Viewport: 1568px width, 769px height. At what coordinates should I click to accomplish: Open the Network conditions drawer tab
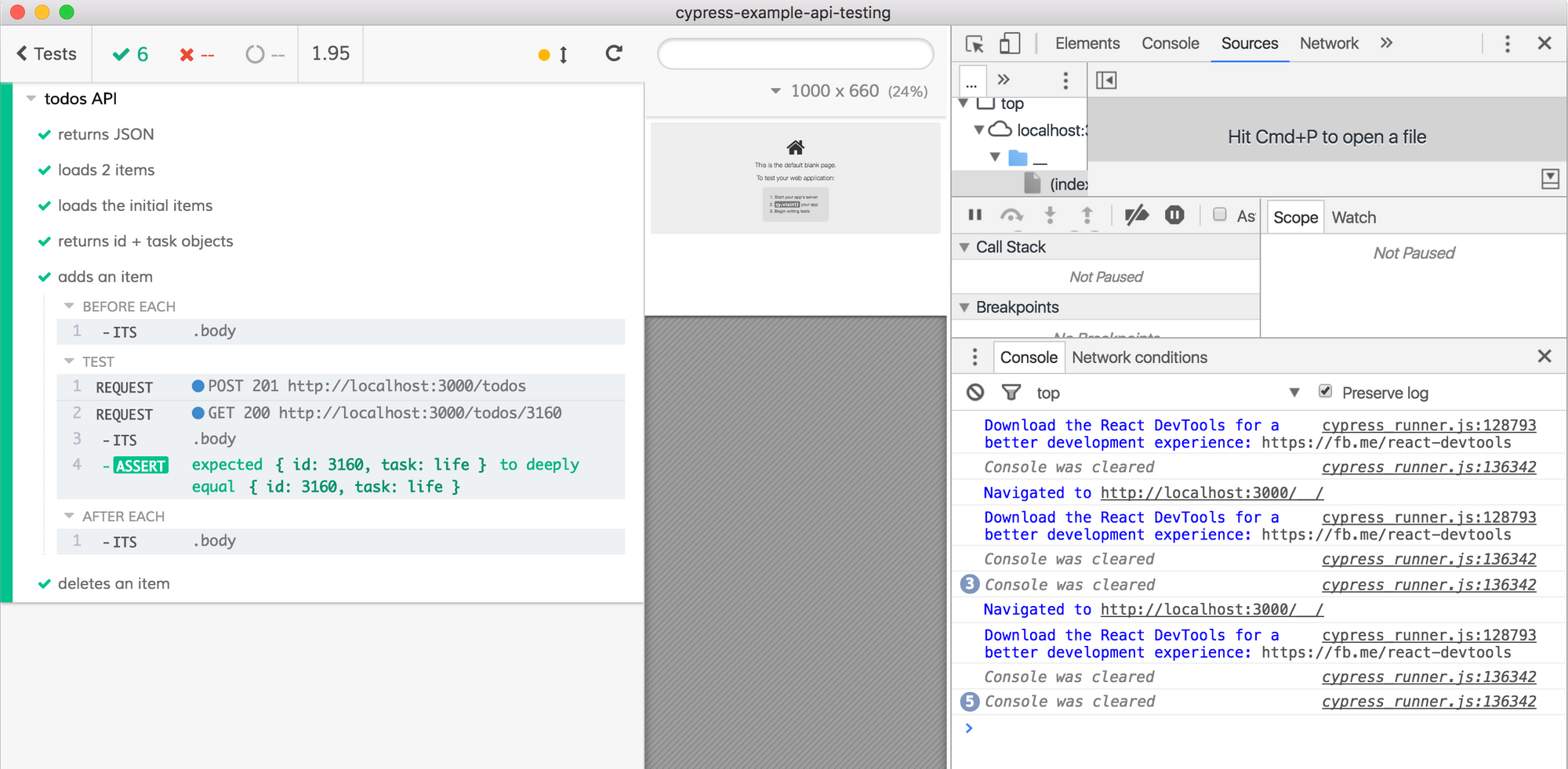point(1139,357)
